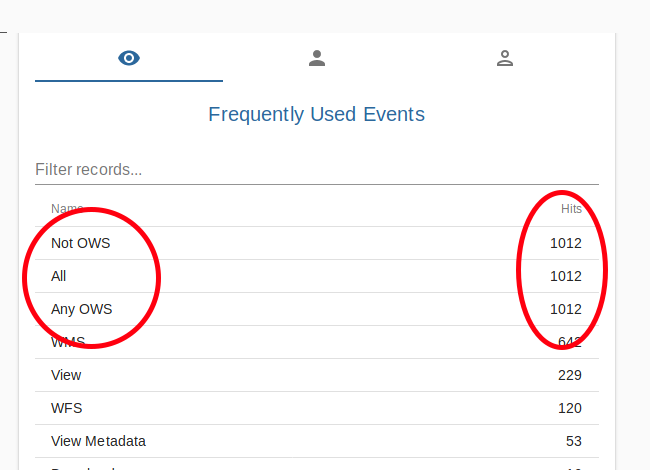650x470 pixels.
Task: Select the Not OWS row name
Action: coord(80,243)
